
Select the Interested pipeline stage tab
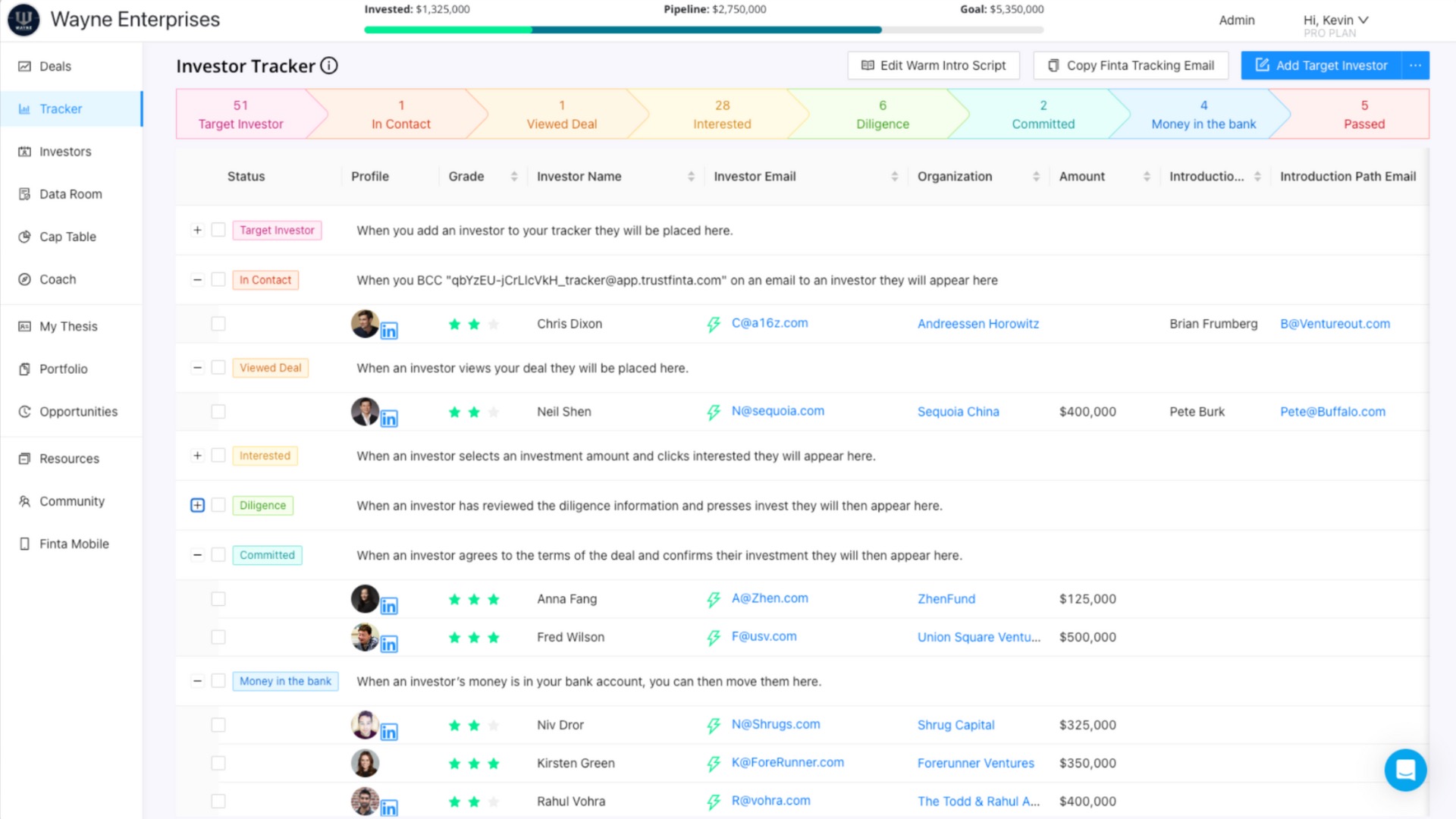point(721,115)
